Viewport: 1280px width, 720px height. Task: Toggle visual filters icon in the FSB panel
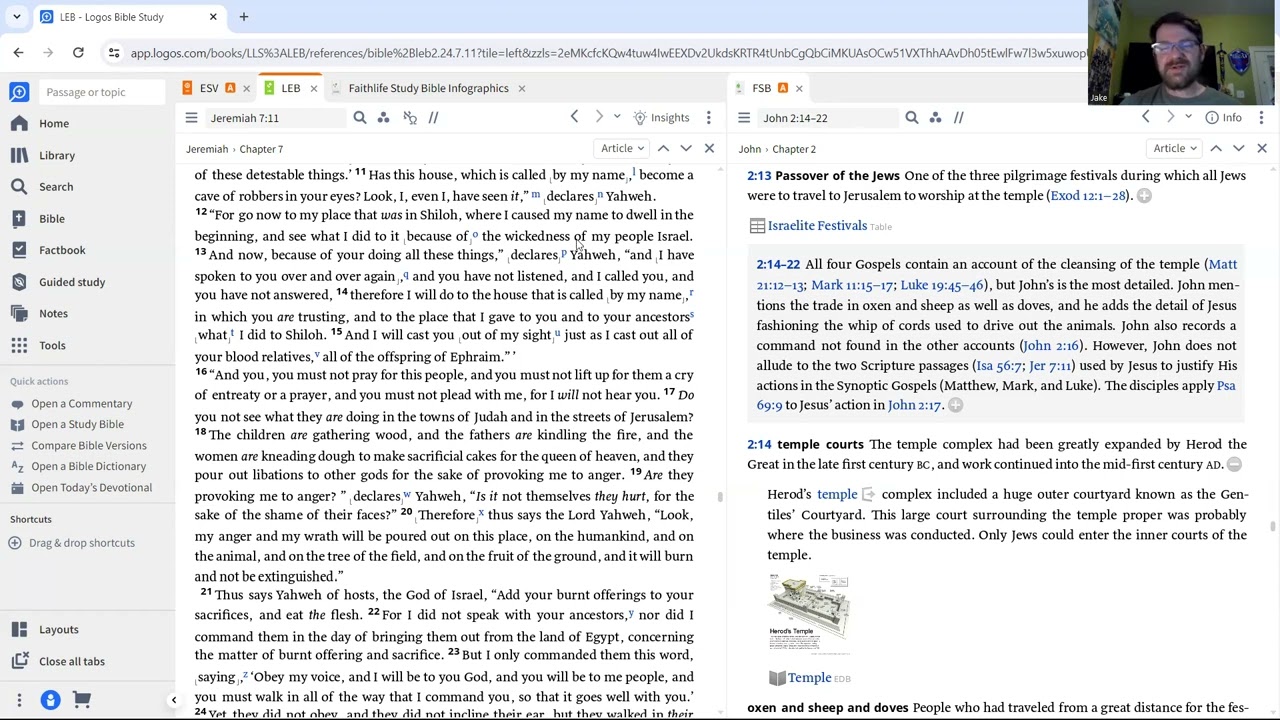click(x=935, y=118)
